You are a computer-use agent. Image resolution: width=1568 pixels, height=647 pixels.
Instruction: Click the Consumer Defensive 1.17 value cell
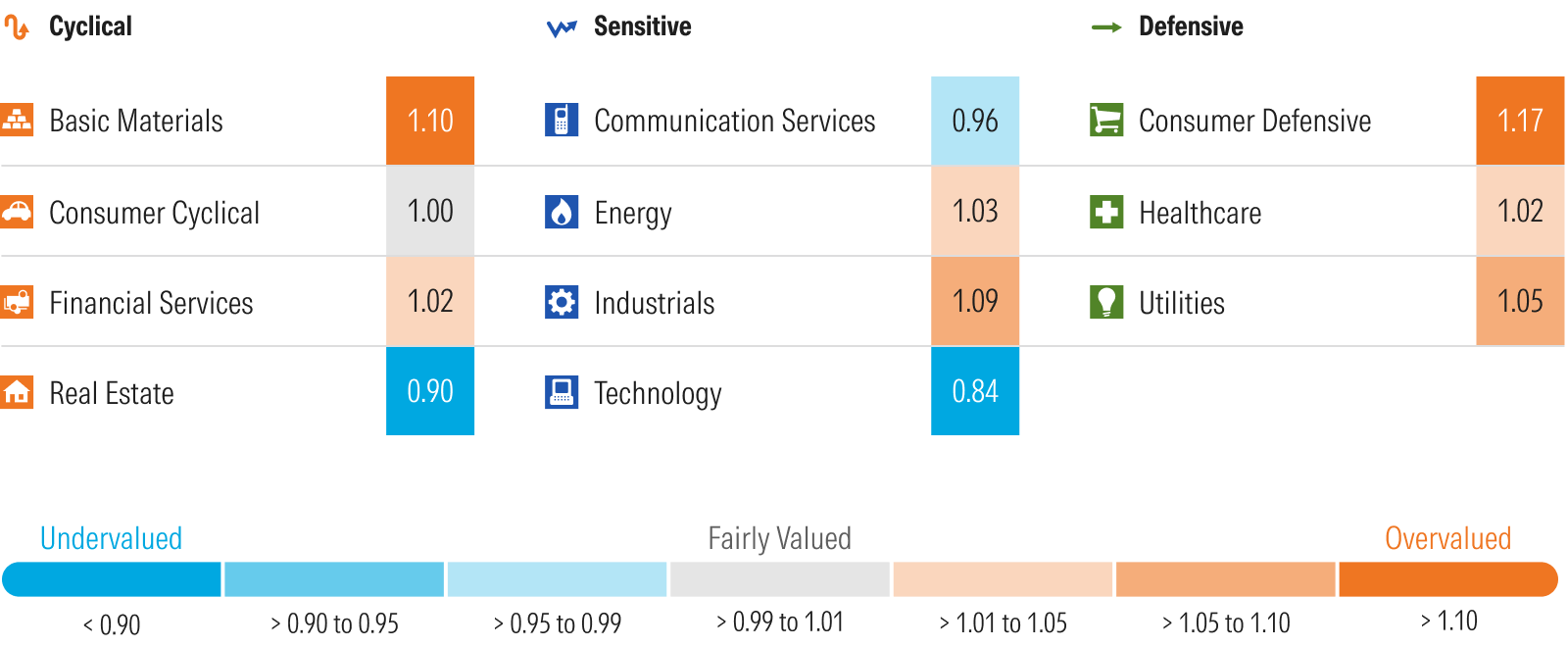click(1520, 121)
